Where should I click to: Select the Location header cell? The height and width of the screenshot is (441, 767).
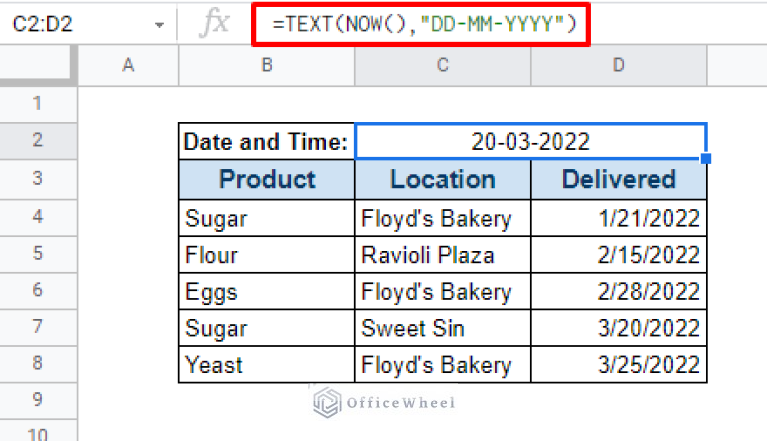[442, 180]
